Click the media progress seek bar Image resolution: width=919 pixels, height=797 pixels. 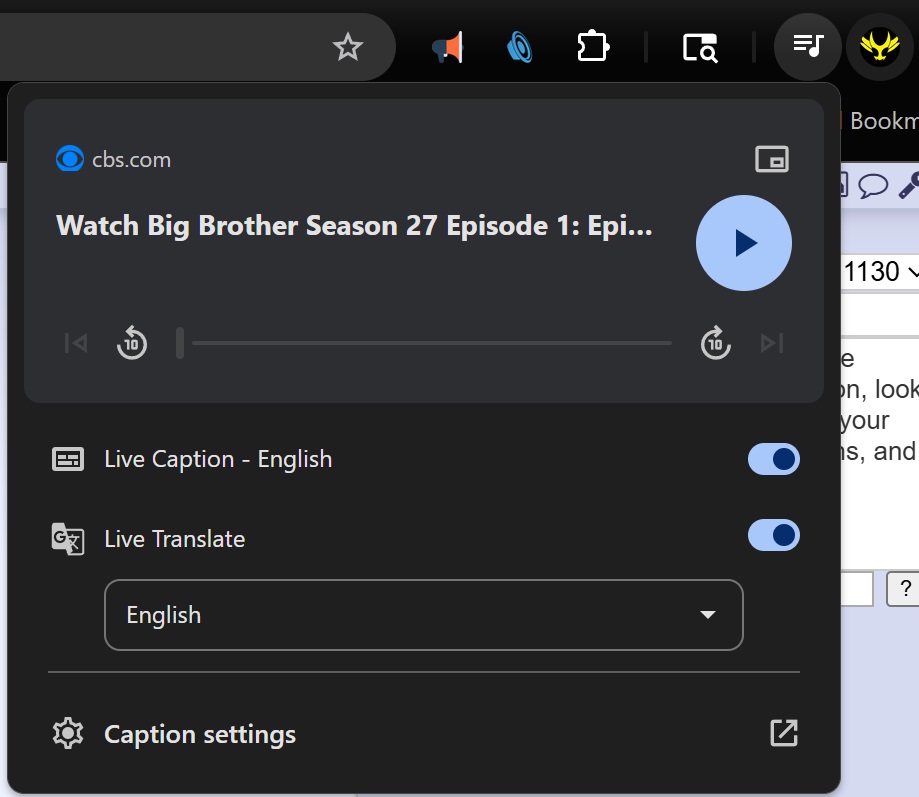424,343
